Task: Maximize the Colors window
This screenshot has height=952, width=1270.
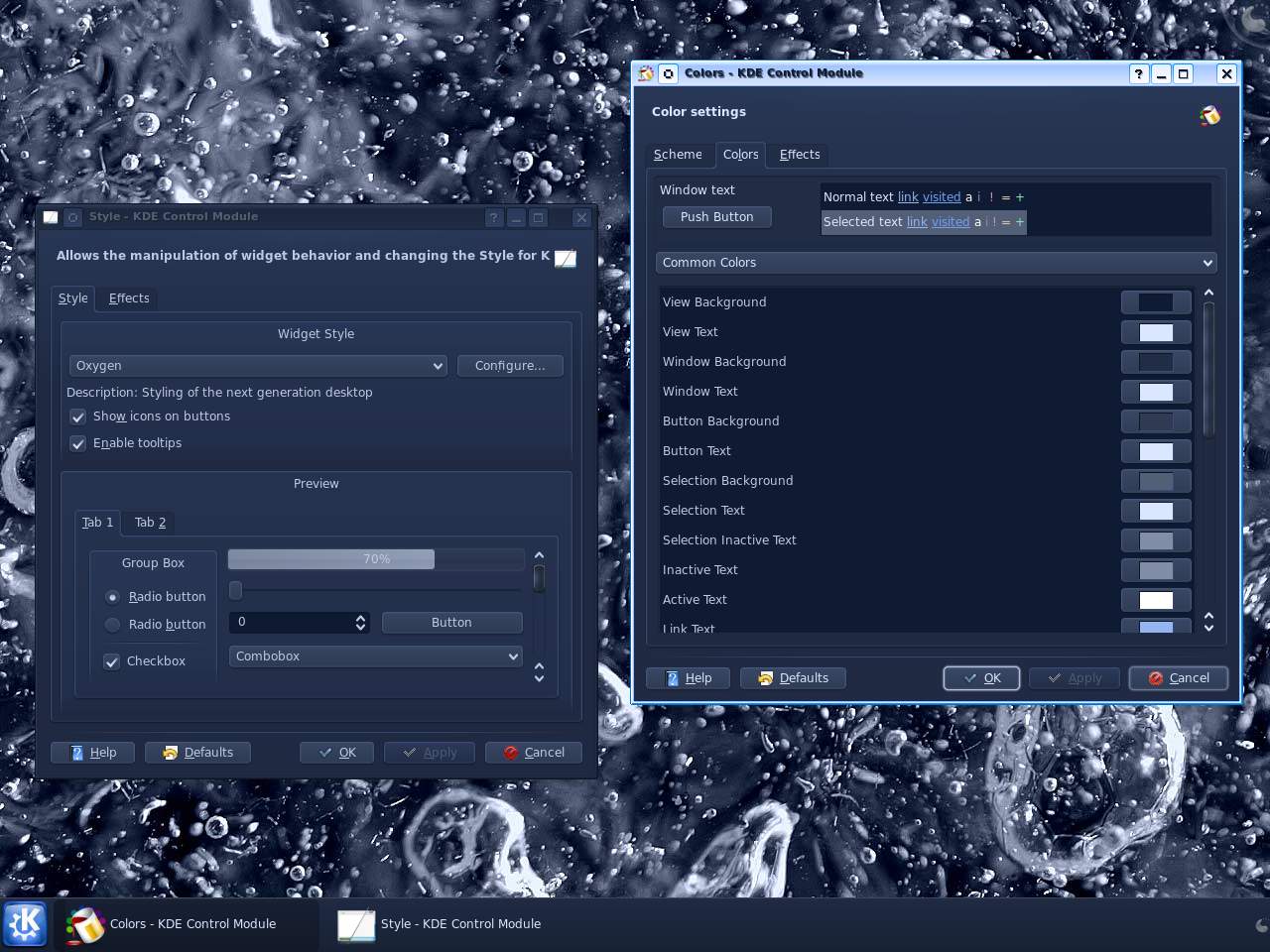Action: click(x=1183, y=73)
